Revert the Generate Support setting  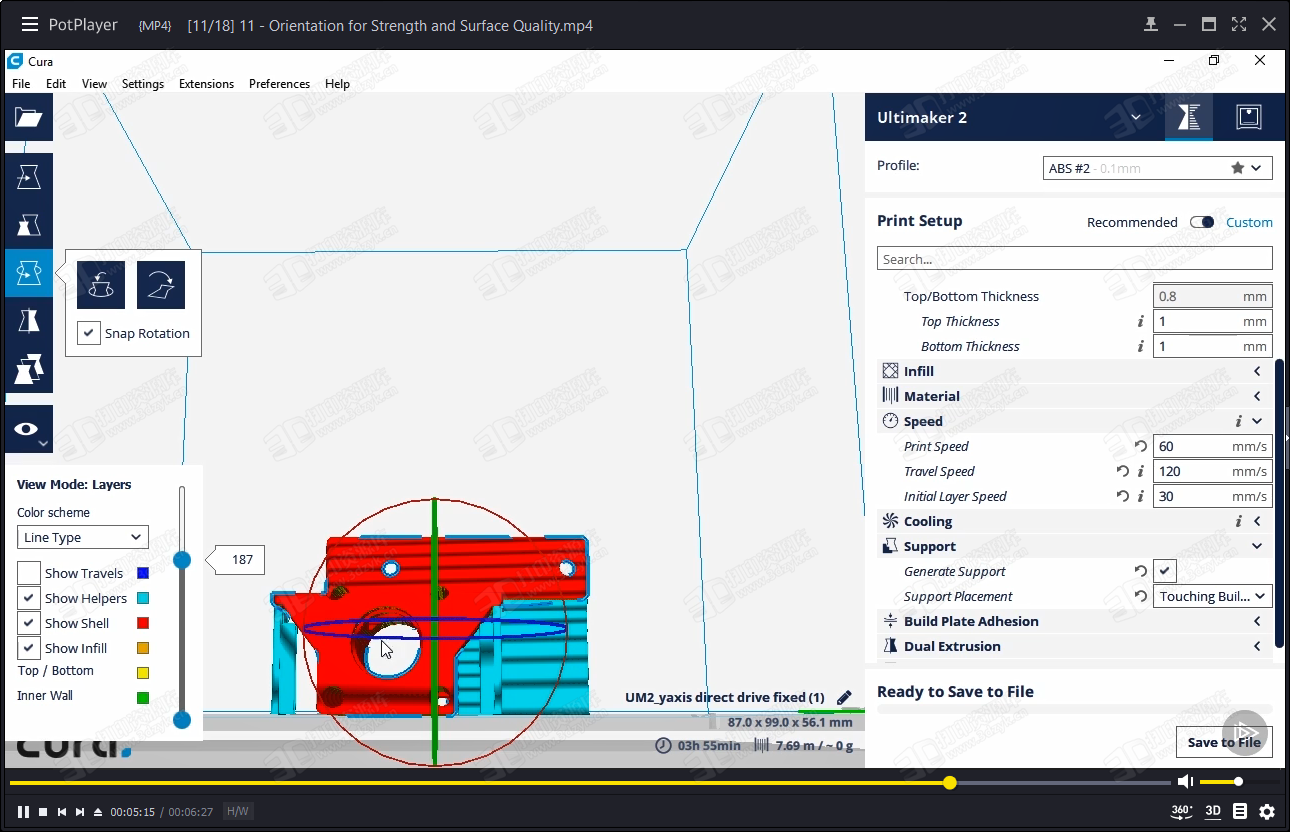point(1140,571)
